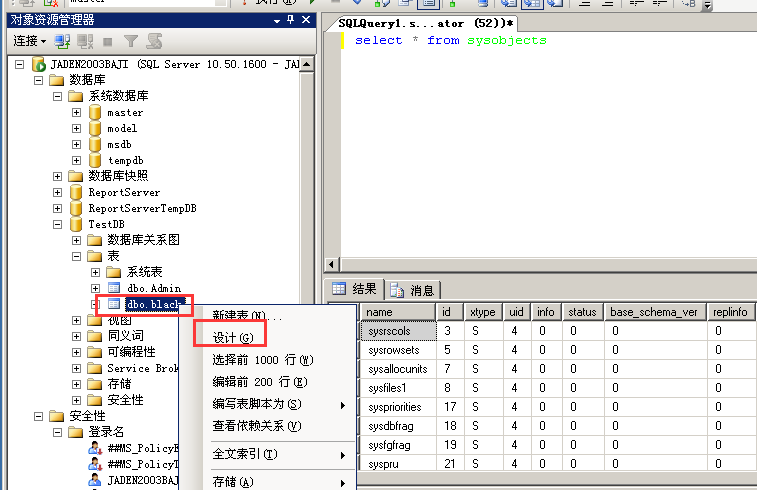Click the query editor horizontal scroll left arrow
This screenshot has height=490, width=757.
[x=331, y=264]
